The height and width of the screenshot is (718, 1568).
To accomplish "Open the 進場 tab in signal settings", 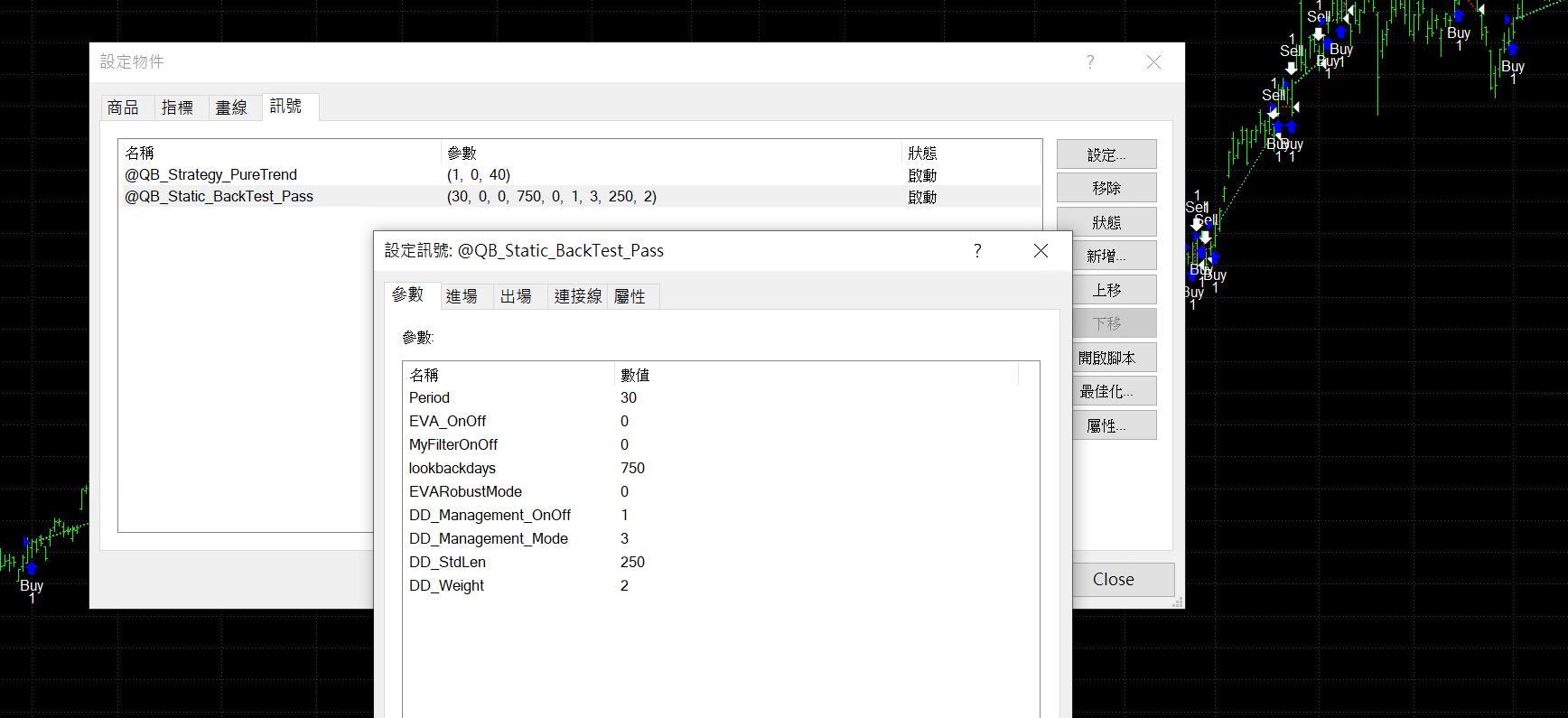I will pos(462,297).
